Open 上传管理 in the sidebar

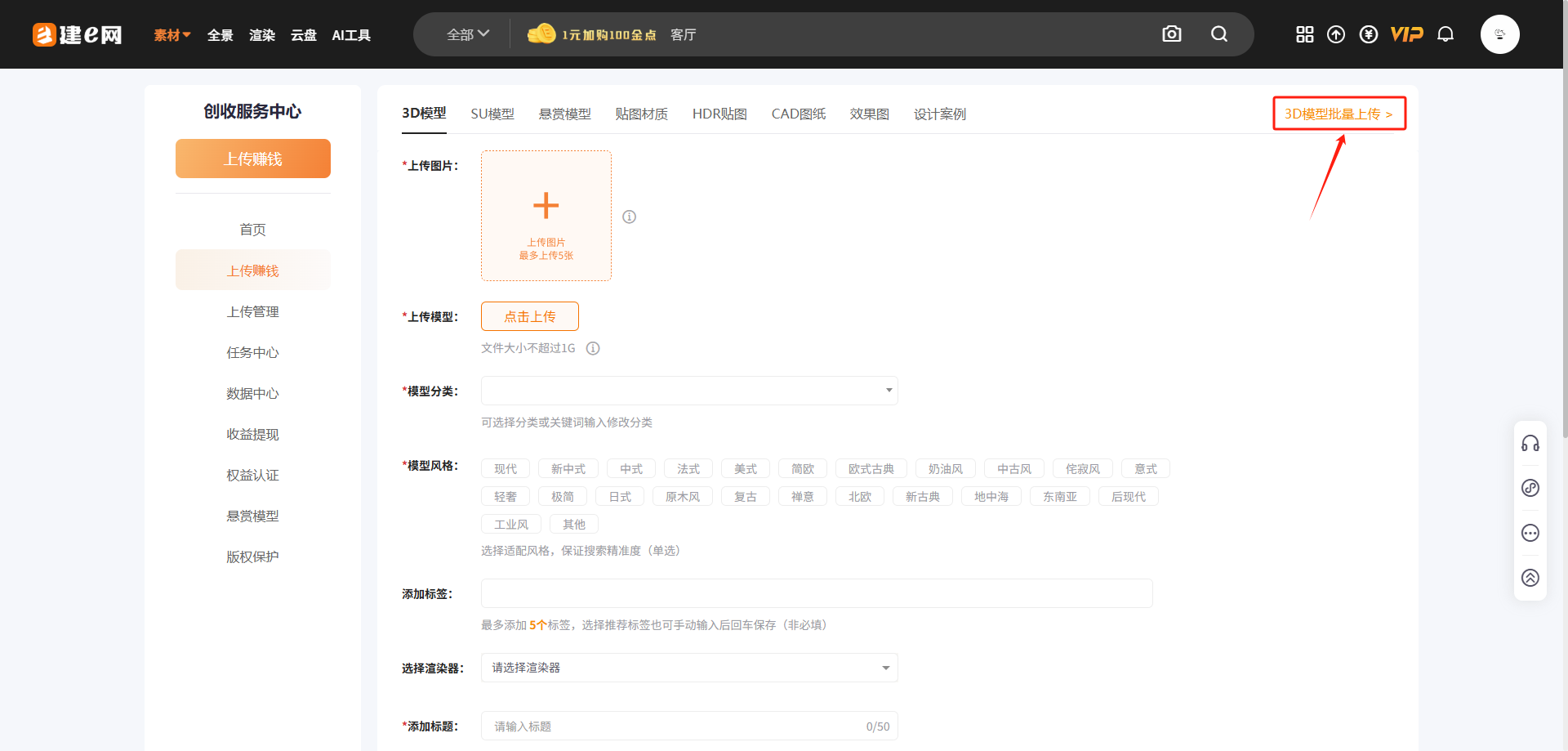pos(252,312)
